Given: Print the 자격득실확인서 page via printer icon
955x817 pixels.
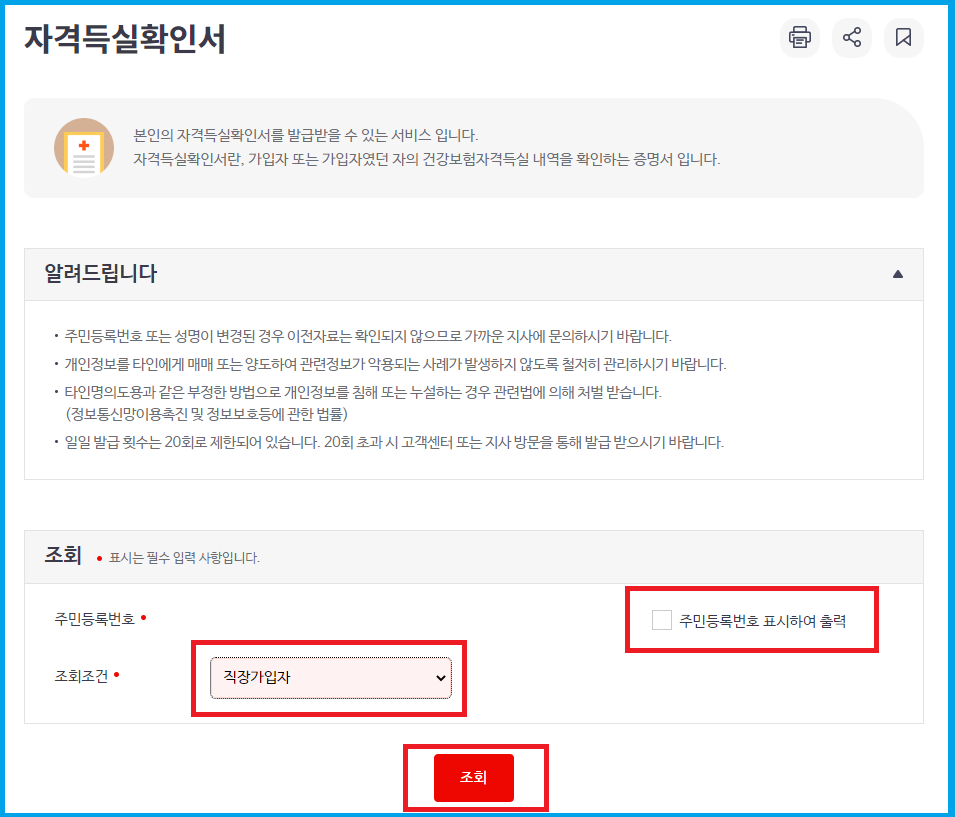Looking at the screenshot, I should pyautogui.click(x=799, y=38).
